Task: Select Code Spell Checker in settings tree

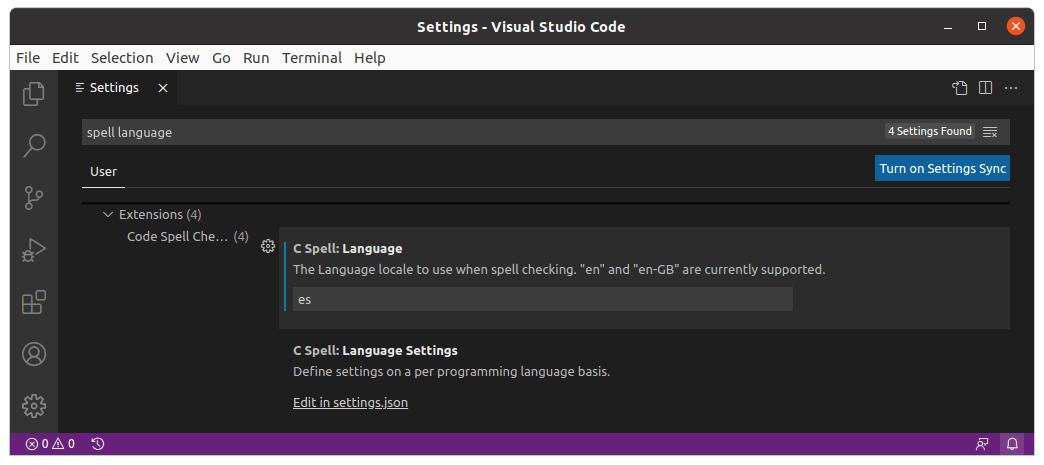Action: 178,237
